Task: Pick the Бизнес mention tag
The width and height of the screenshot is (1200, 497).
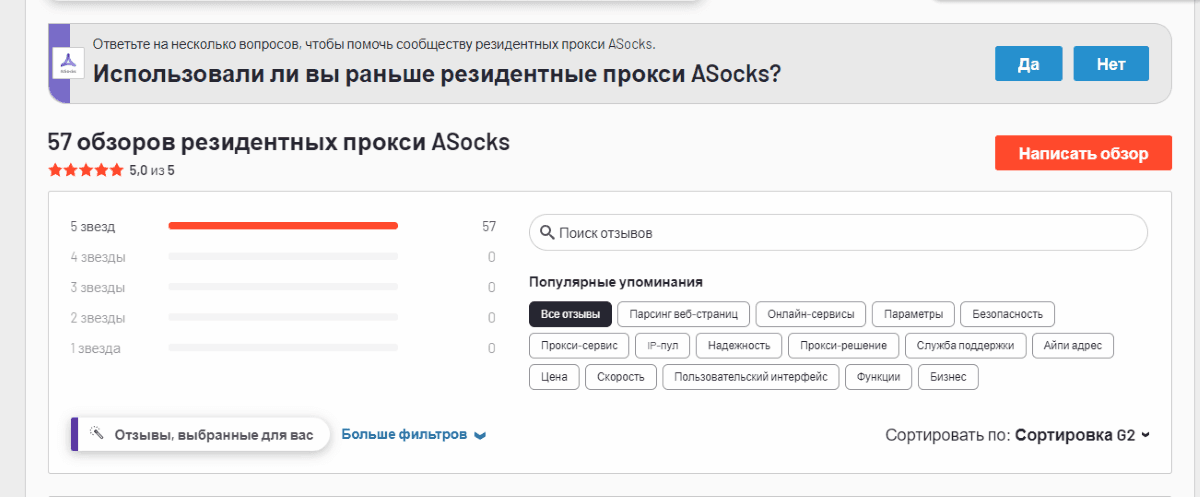Action: (x=948, y=377)
